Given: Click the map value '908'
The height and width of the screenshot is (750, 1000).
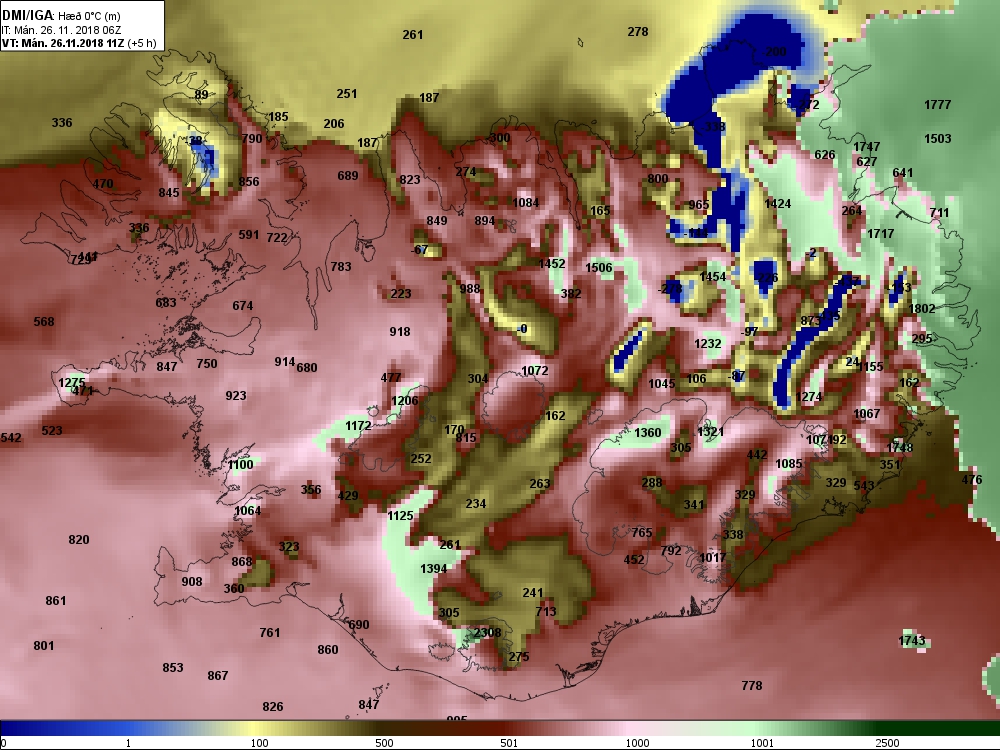Looking at the screenshot, I should [x=192, y=581].
